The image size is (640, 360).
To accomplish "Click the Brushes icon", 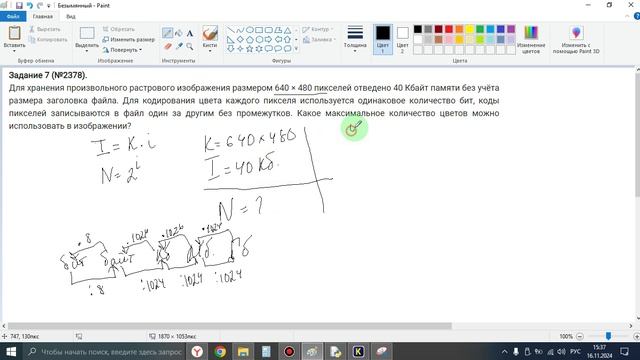I will [x=210, y=33].
